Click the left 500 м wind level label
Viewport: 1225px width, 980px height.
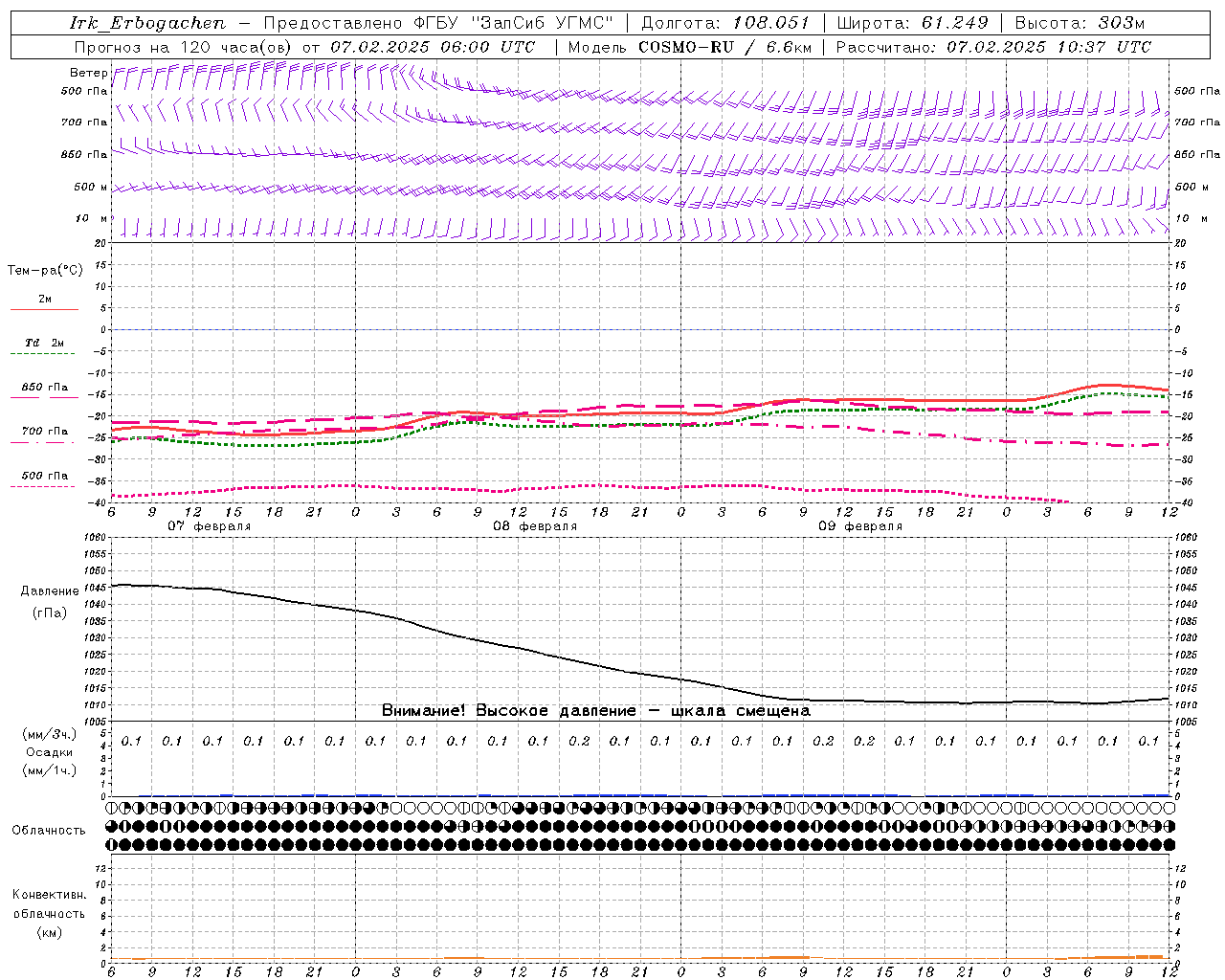(91, 188)
